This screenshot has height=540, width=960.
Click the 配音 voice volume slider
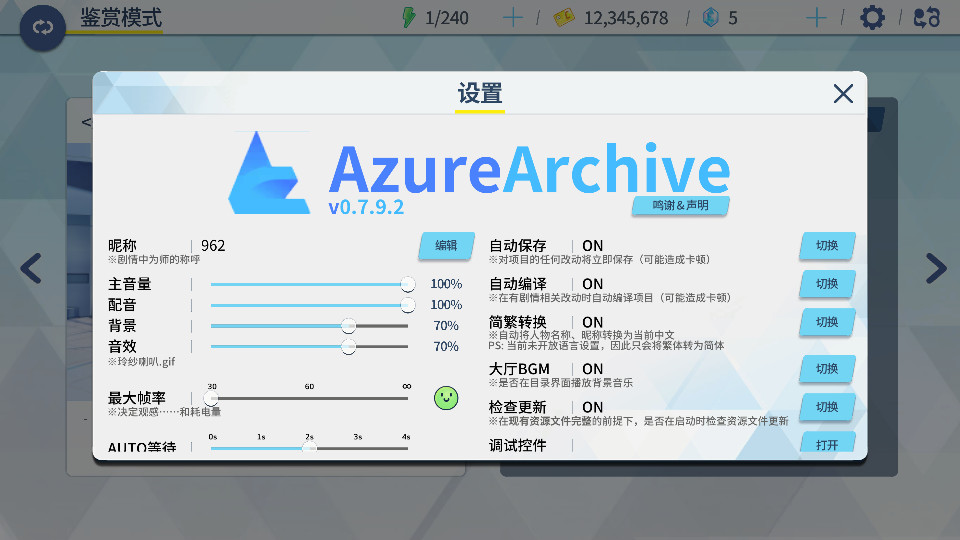click(x=309, y=305)
